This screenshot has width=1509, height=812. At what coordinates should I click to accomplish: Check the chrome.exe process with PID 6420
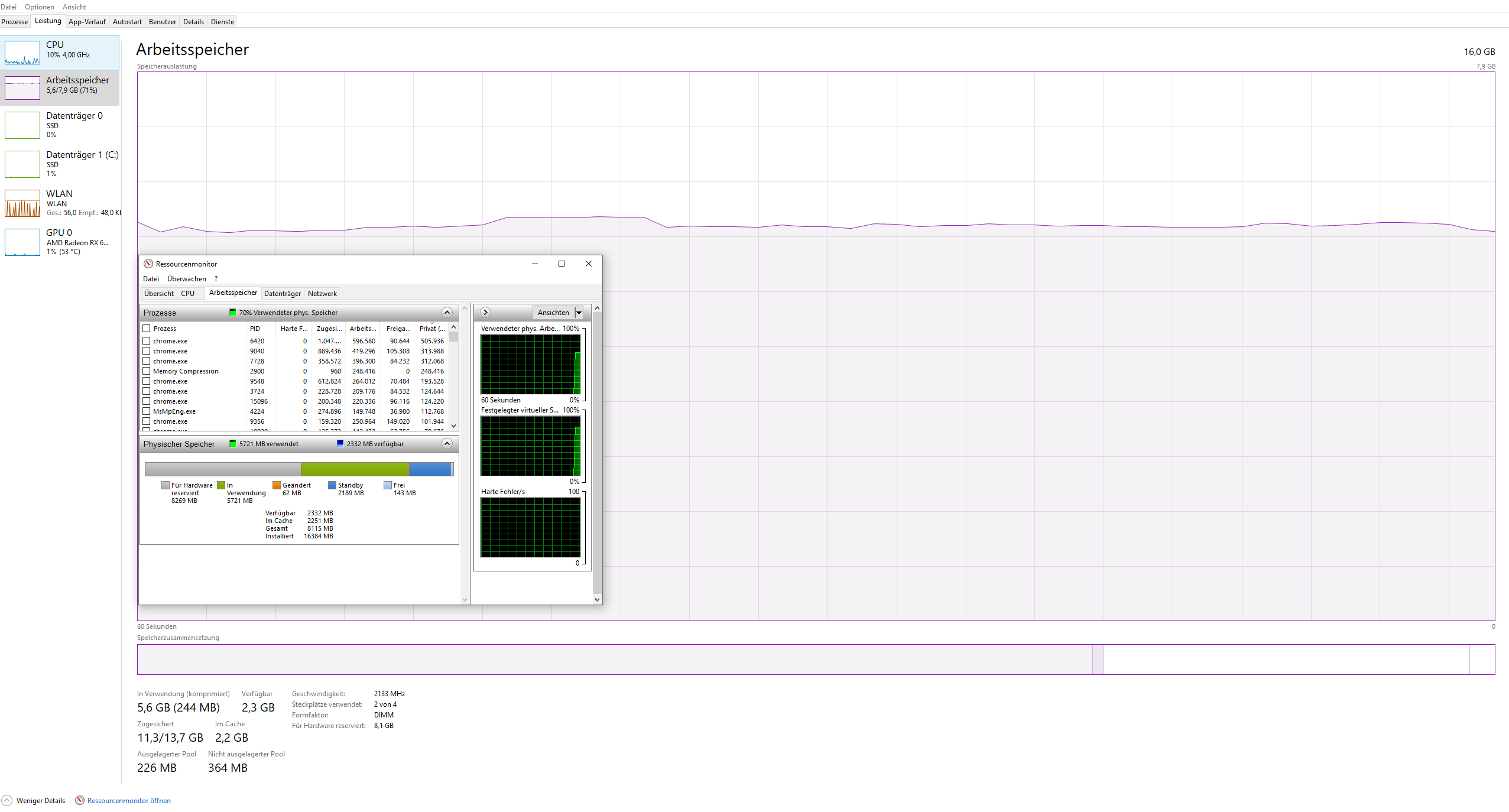tap(147, 340)
